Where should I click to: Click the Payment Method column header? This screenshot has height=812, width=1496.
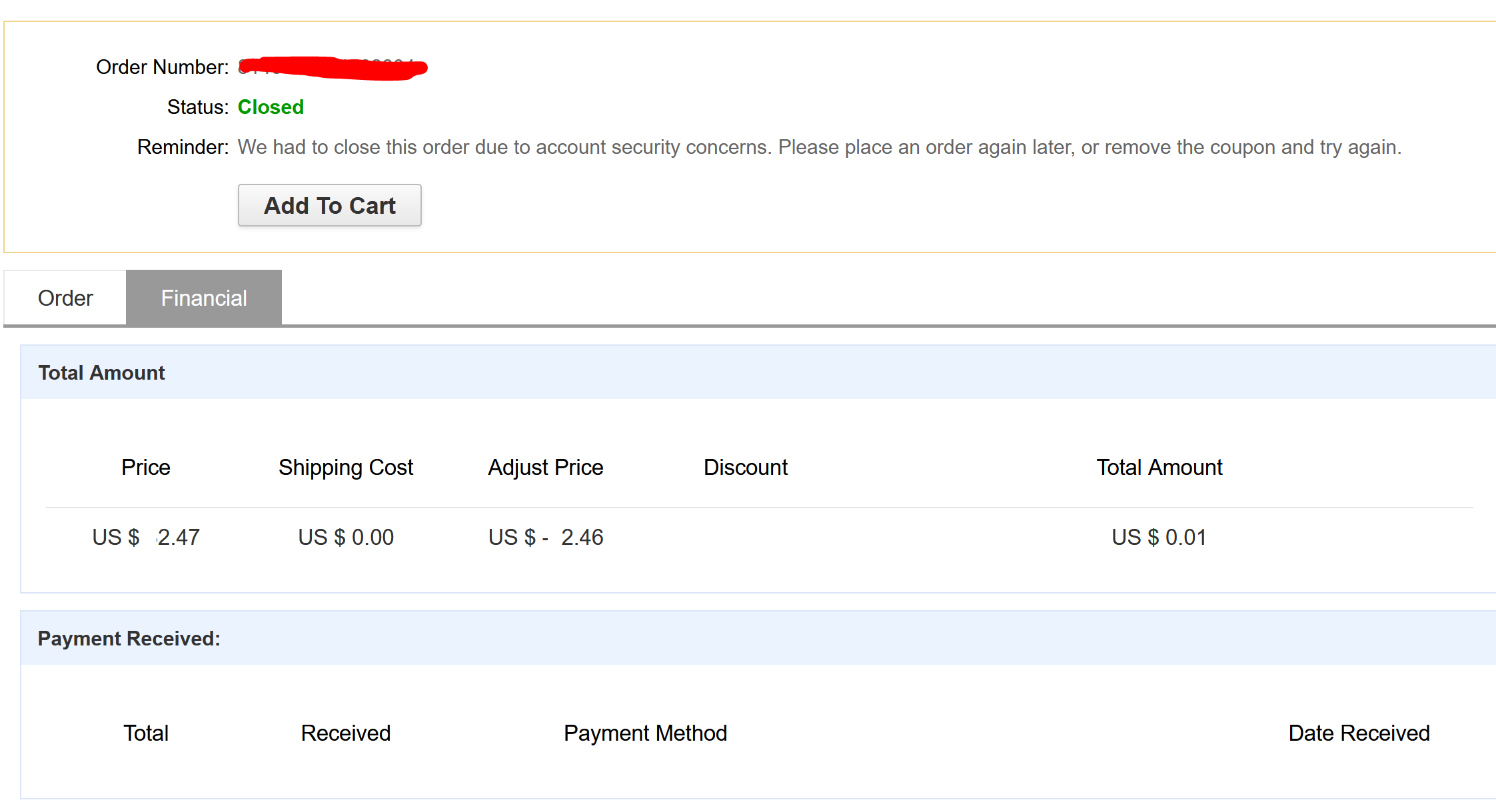(645, 733)
